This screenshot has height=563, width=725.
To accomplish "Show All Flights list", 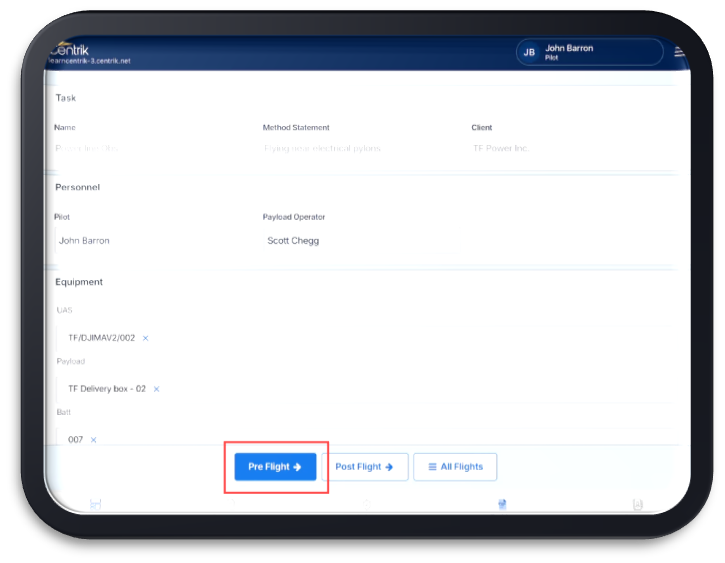I will pos(455,467).
